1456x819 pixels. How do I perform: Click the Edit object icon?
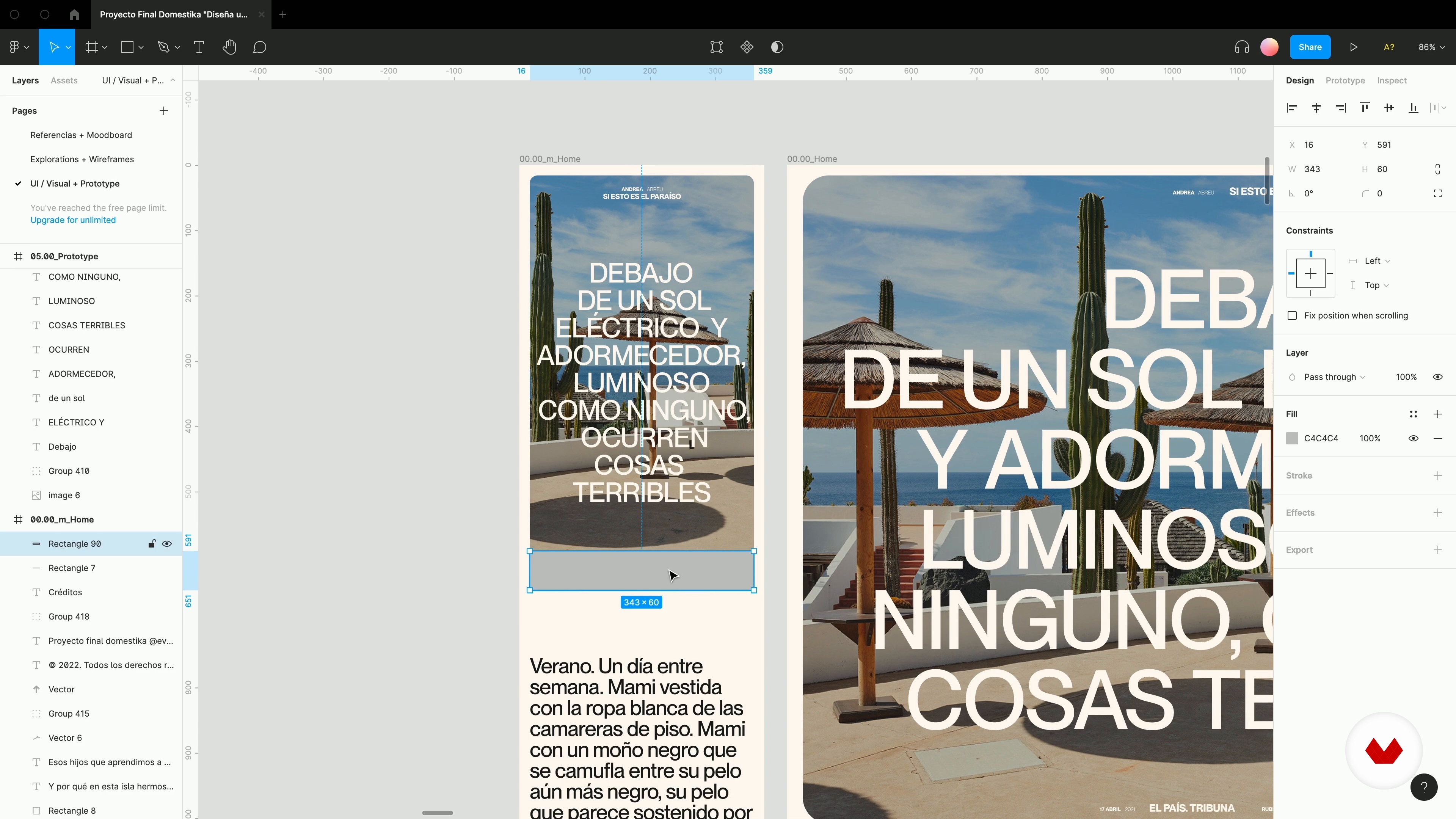click(717, 47)
